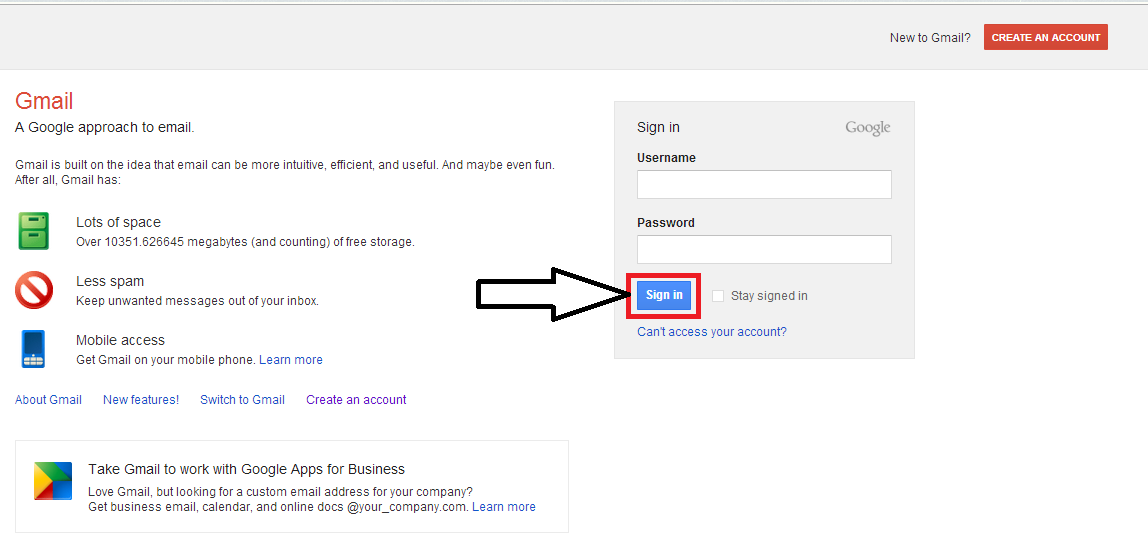Follow the Switch to Gmail link

[x=242, y=400]
